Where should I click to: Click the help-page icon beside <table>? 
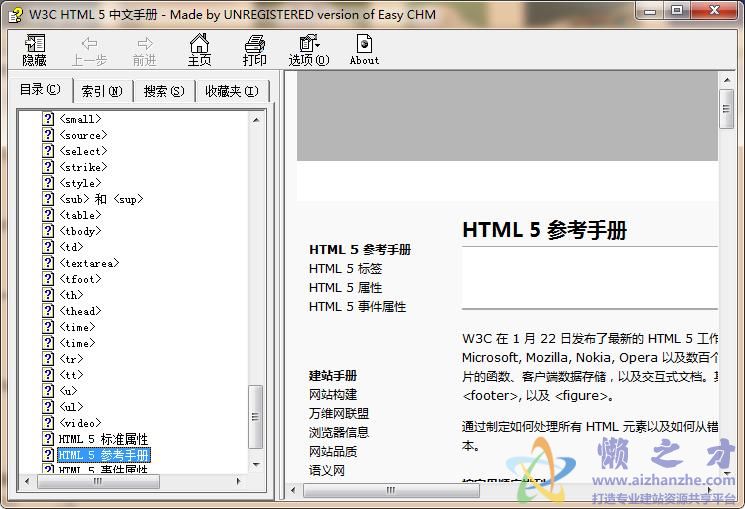pos(48,215)
